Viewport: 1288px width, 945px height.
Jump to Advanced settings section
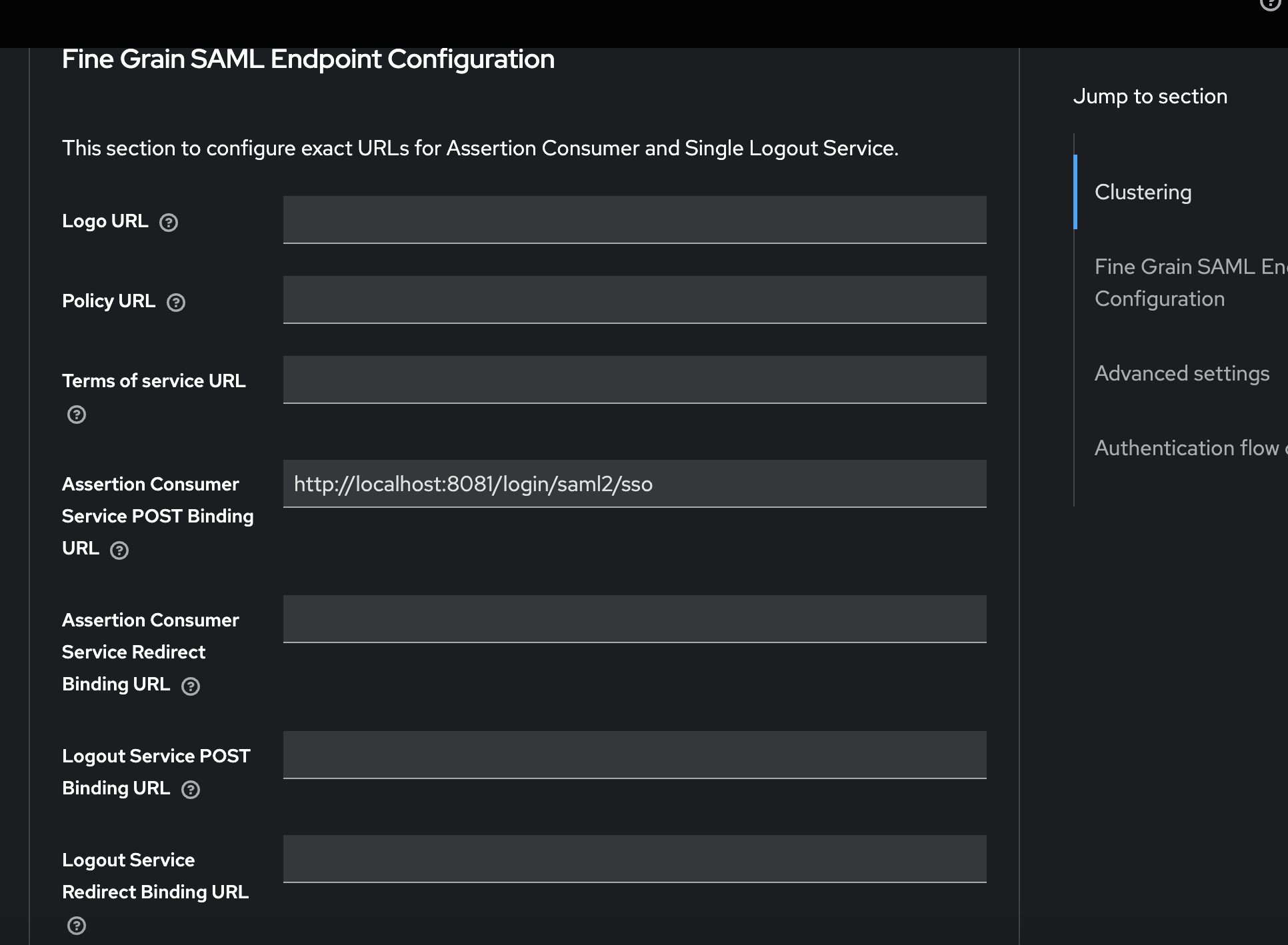pyautogui.click(x=1181, y=373)
